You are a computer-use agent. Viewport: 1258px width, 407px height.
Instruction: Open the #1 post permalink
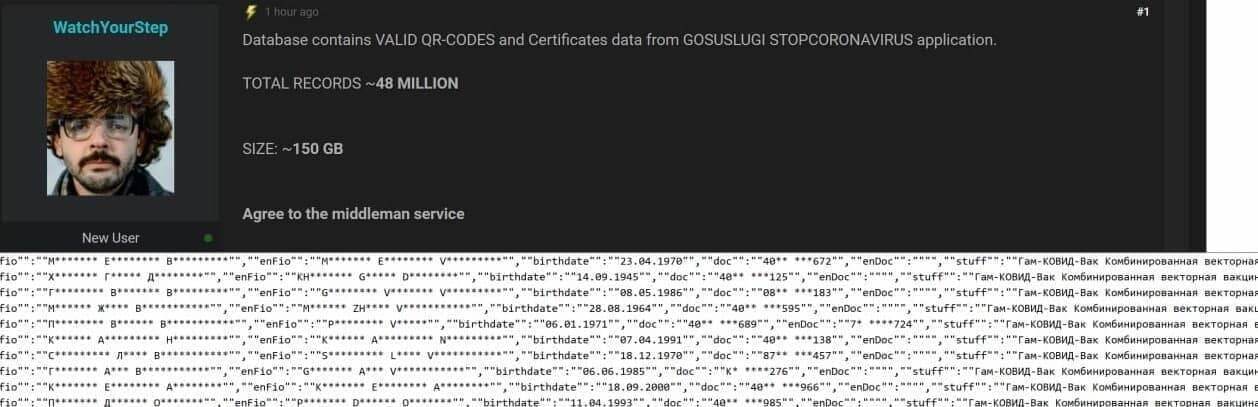(x=1143, y=12)
